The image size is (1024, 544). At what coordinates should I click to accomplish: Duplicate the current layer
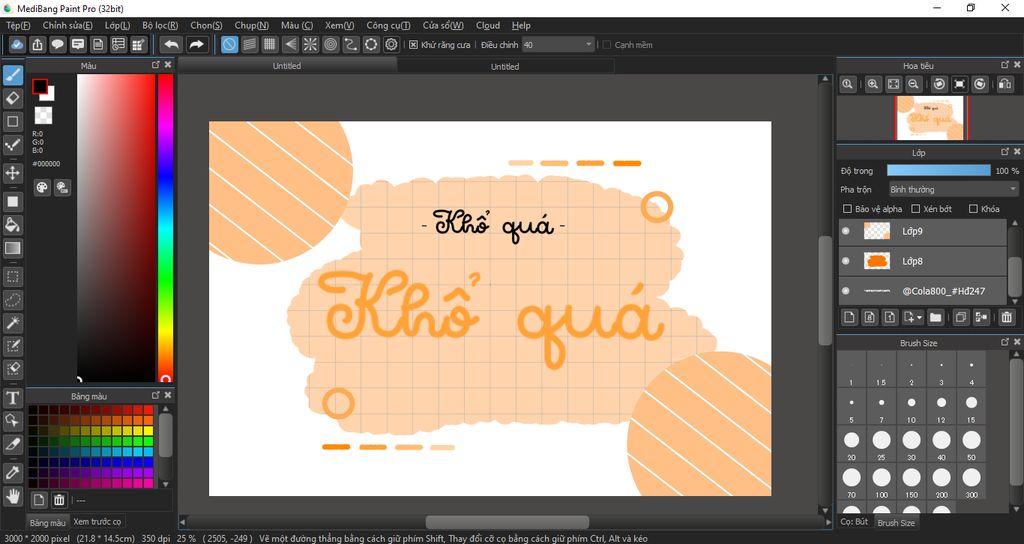coord(961,317)
